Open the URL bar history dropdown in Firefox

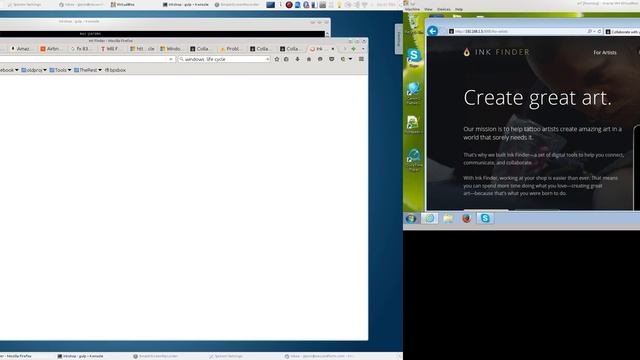171,59
